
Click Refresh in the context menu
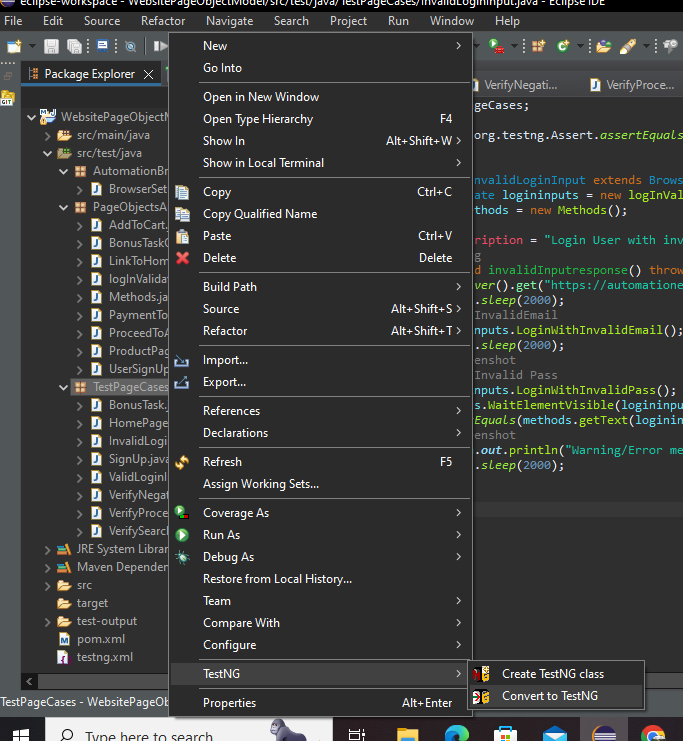coord(222,462)
